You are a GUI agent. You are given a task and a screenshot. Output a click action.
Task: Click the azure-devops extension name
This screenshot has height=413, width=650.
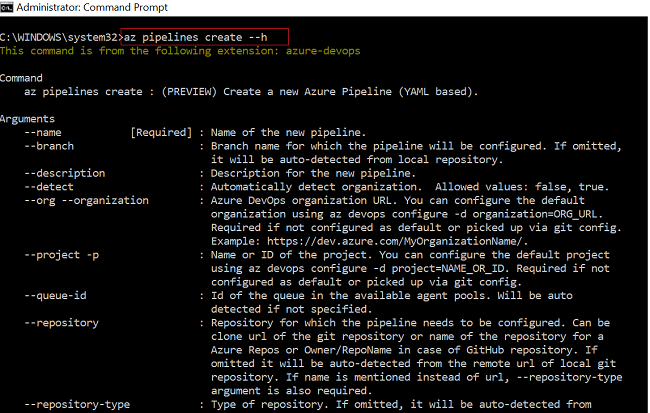coord(323,51)
